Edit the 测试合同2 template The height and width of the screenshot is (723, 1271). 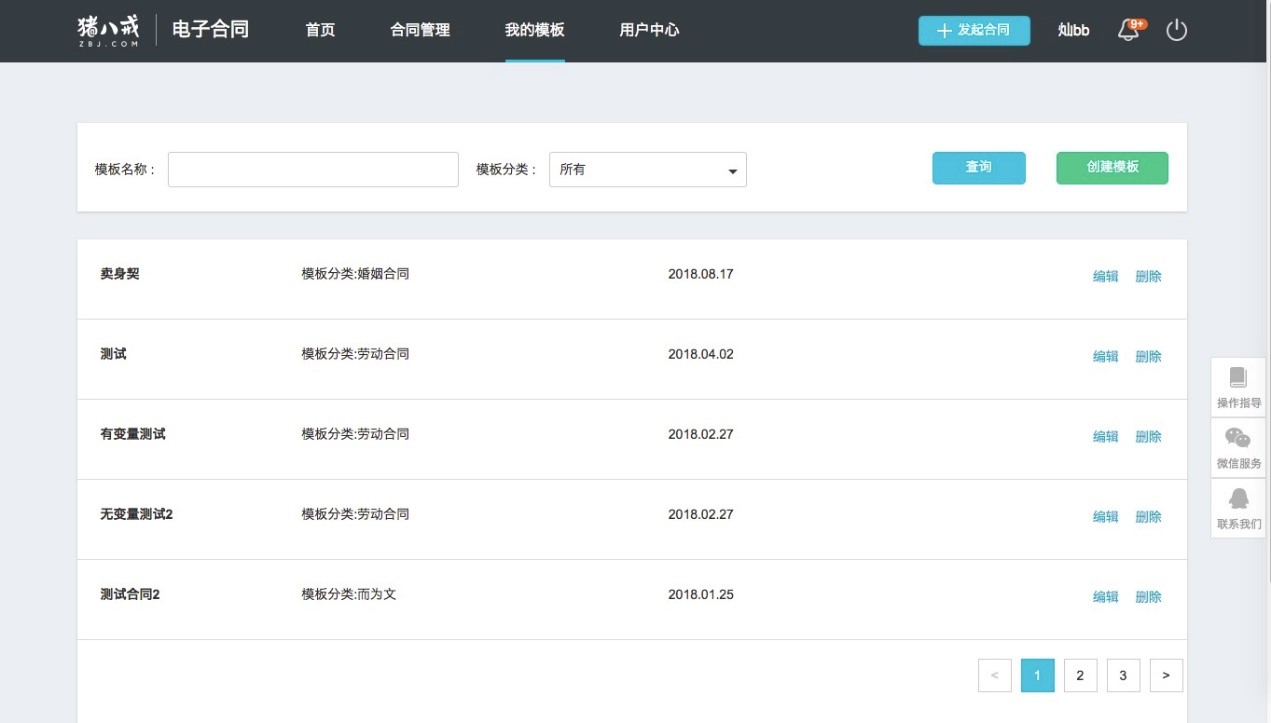click(1105, 596)
